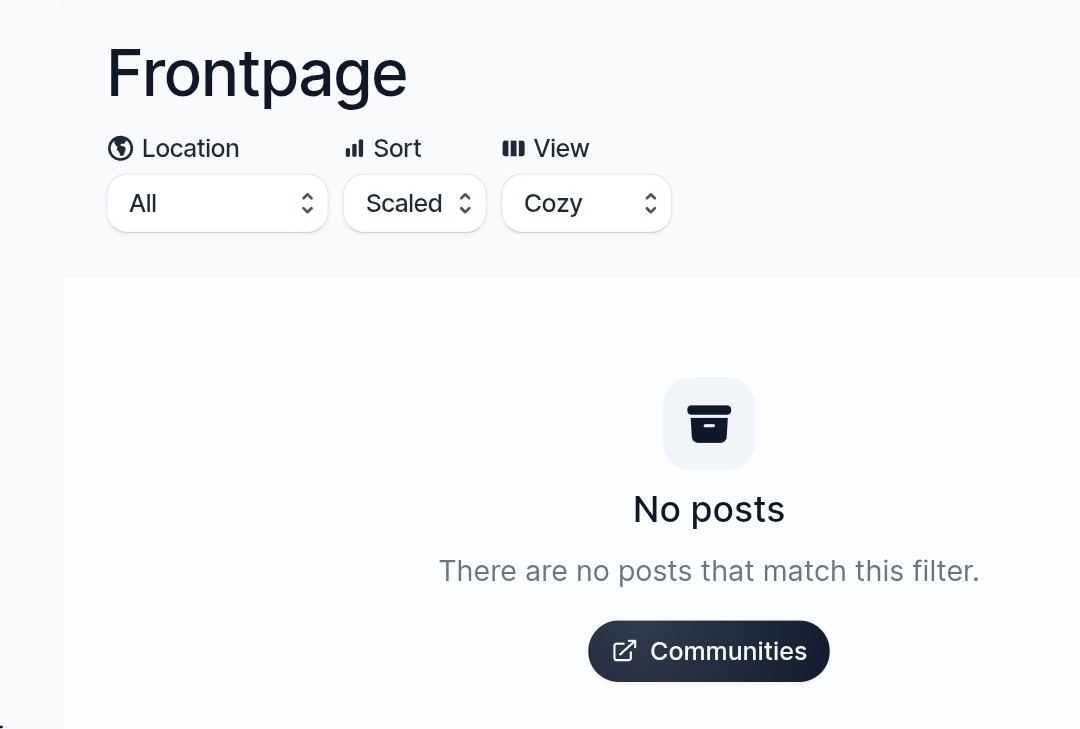1080x729 pixels.
Task: Click the Location label text
Action: click(x=190, y=149)
